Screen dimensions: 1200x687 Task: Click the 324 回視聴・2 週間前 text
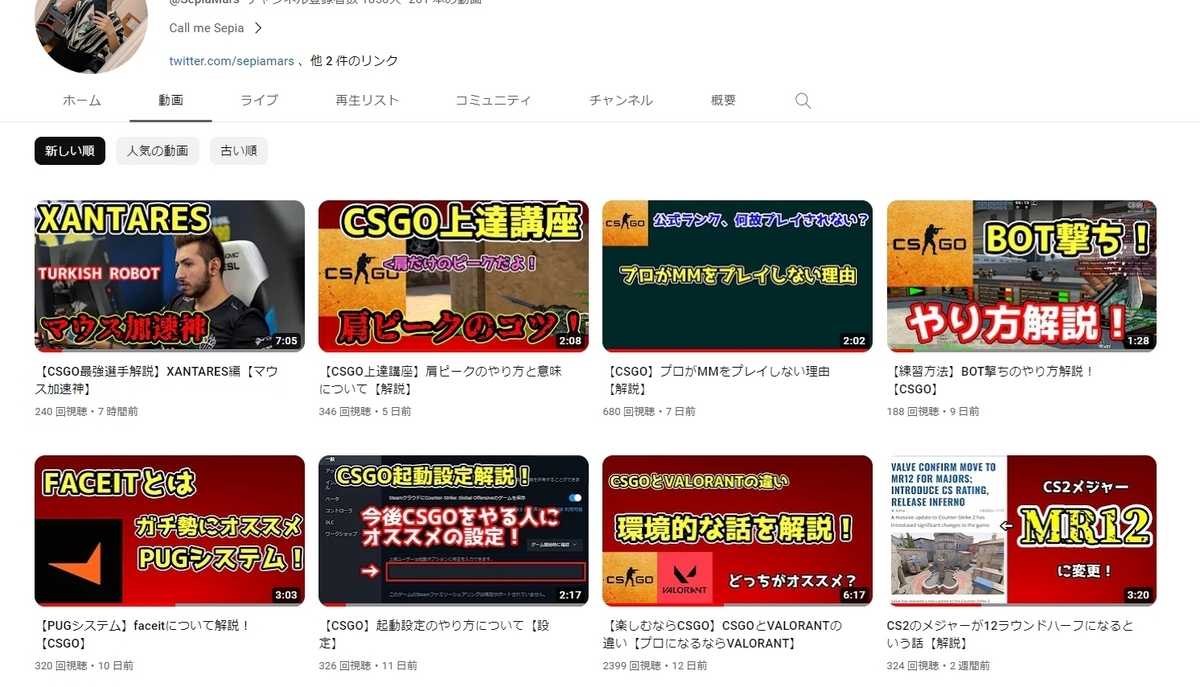(938, 665)
